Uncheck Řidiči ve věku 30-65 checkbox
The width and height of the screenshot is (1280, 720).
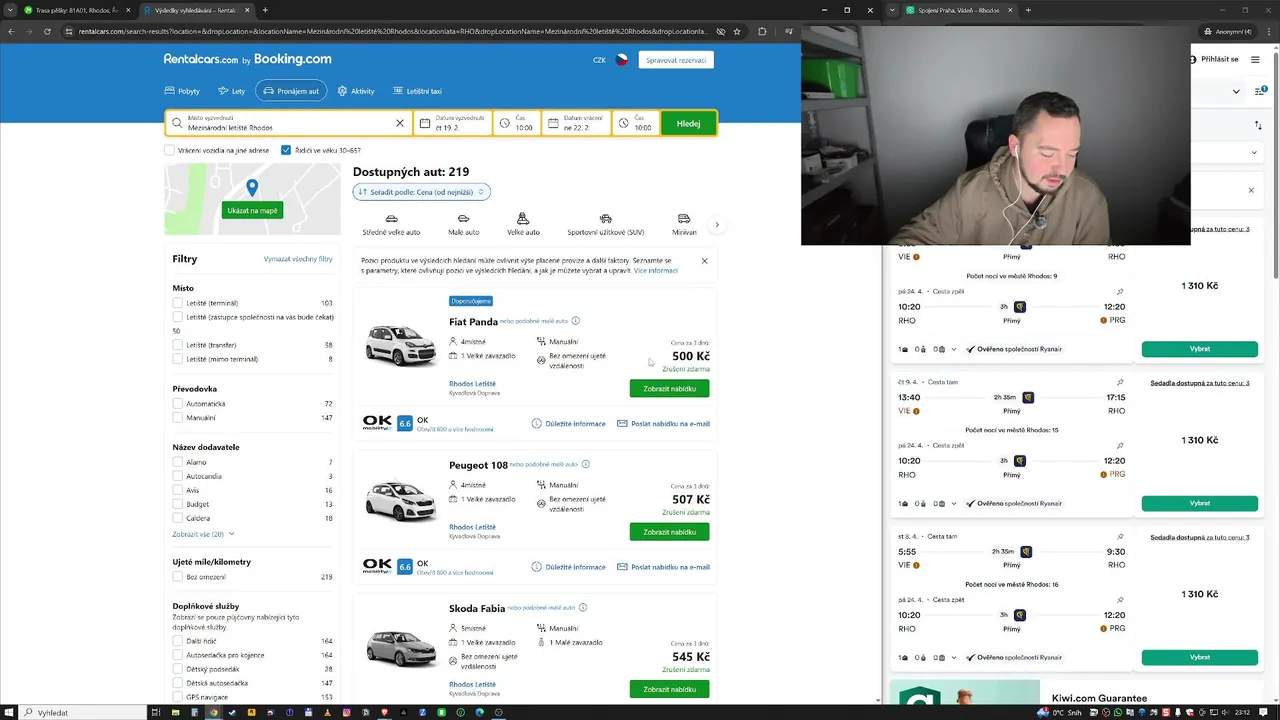point(286,150)
